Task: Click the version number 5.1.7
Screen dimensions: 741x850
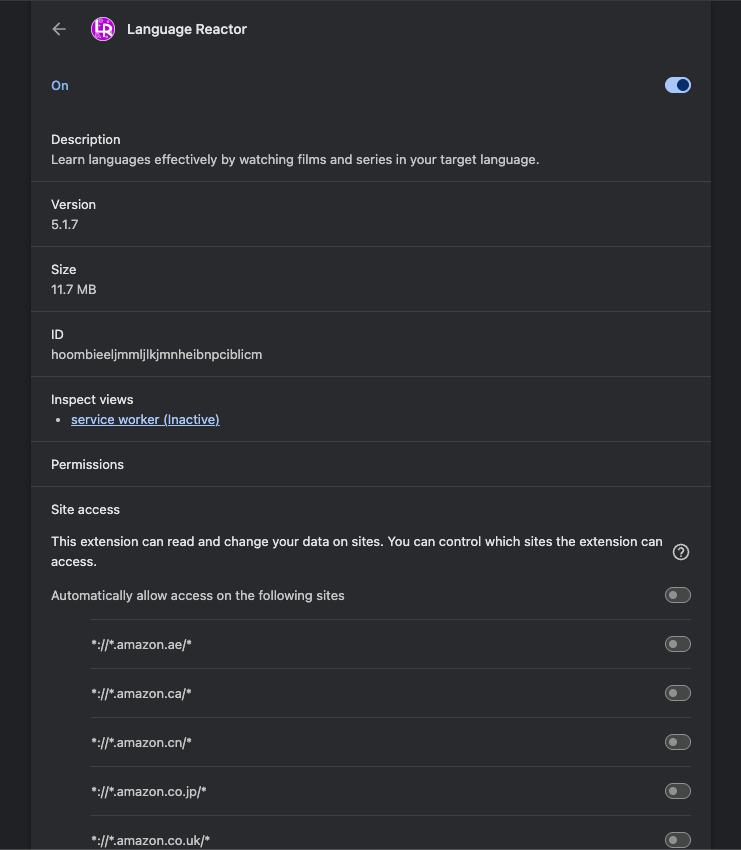Action: (x=64, y=225)
